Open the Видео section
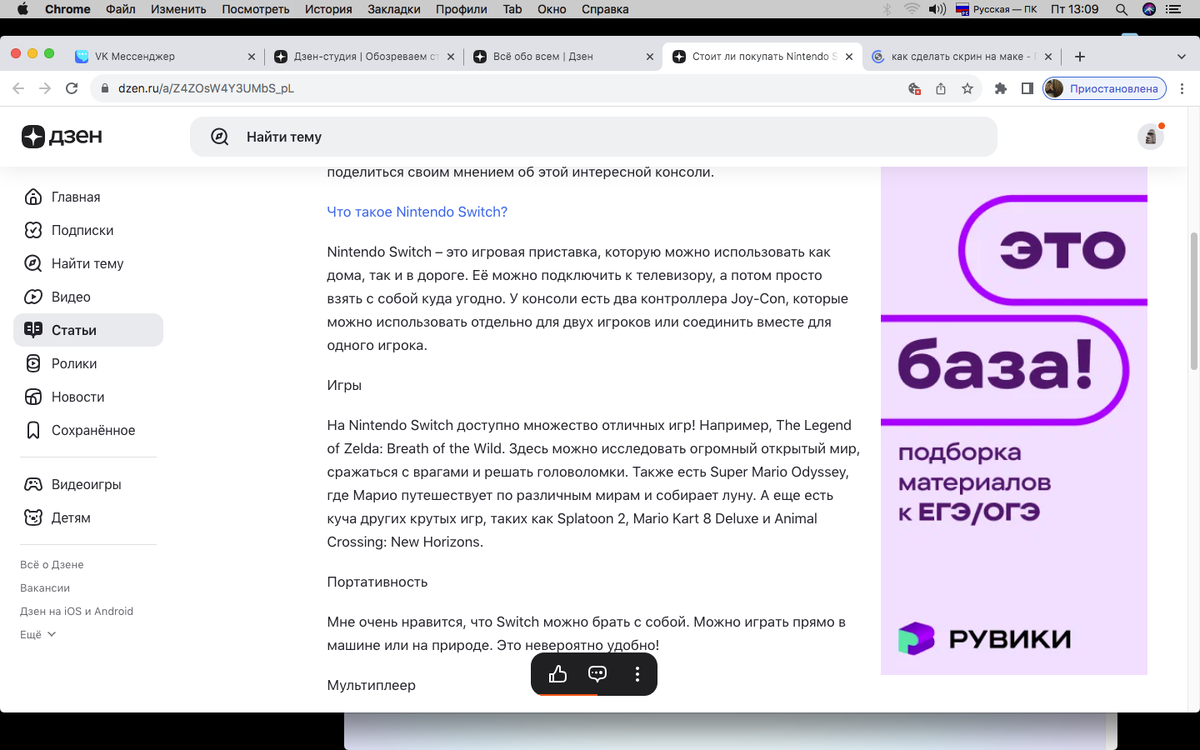This screenshot has height=750, width=1200. (88, 297)
